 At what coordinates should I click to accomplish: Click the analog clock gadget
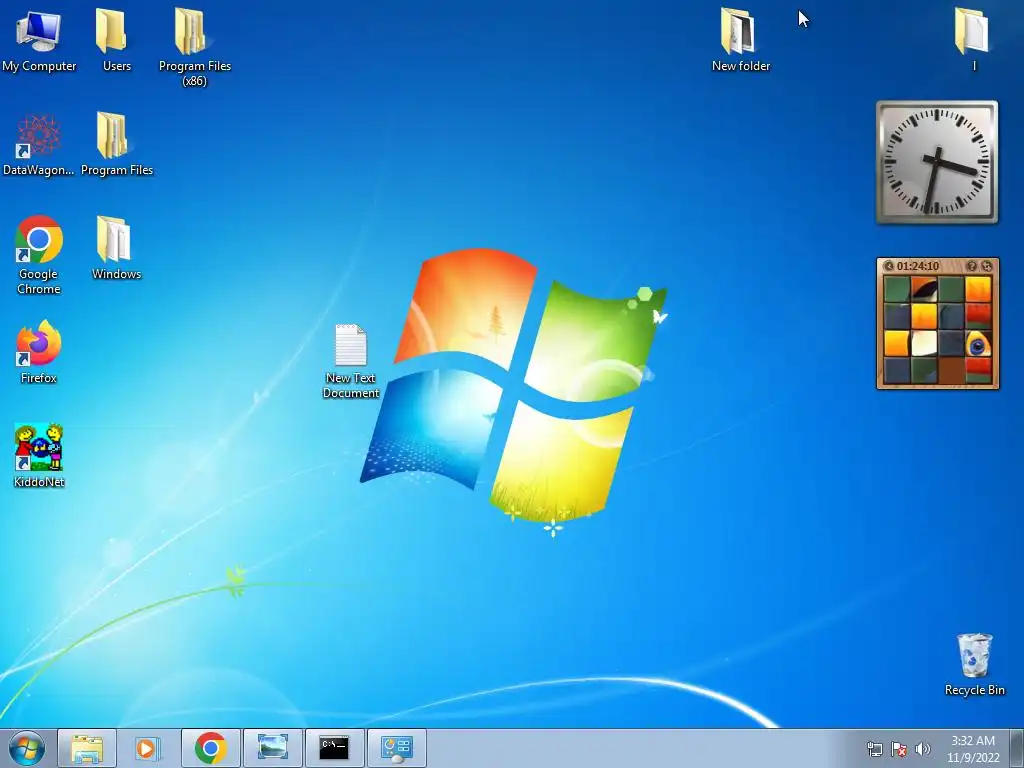pos(937,162)
